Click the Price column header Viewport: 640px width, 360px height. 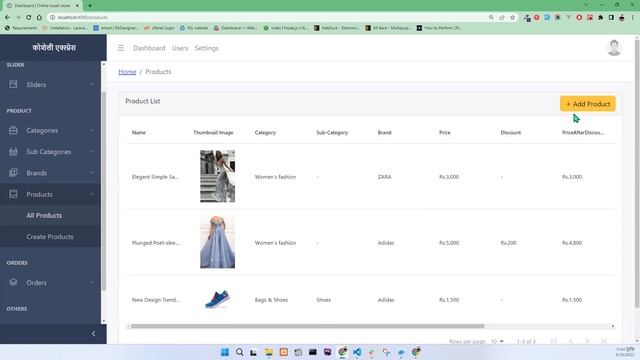point(444,132)
